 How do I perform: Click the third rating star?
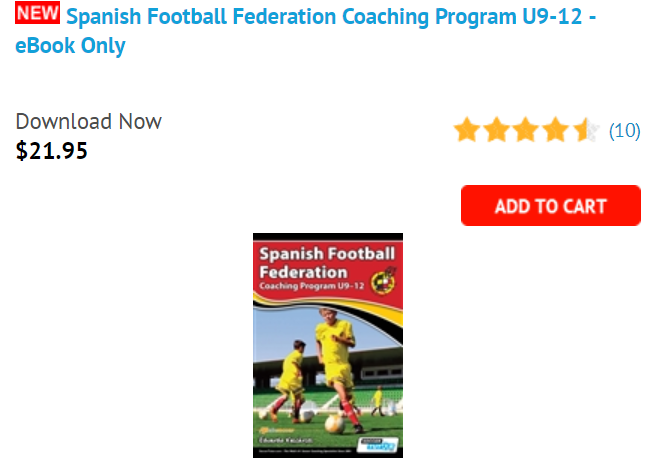(525, 130)
